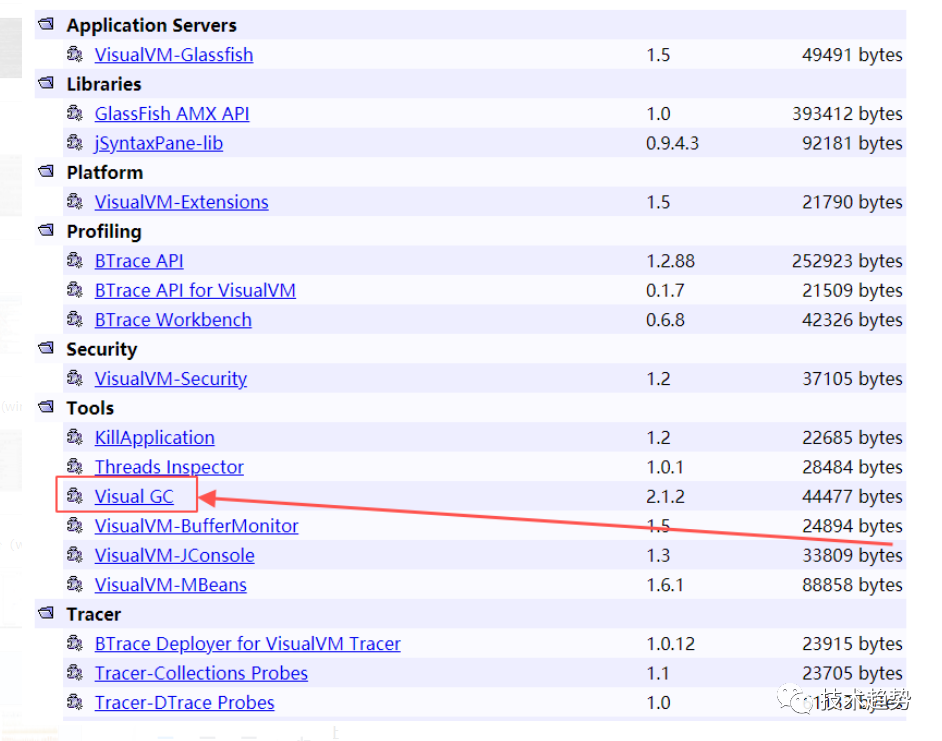Select the Security category header
The image size is (942, 741).
pos(101,349)
